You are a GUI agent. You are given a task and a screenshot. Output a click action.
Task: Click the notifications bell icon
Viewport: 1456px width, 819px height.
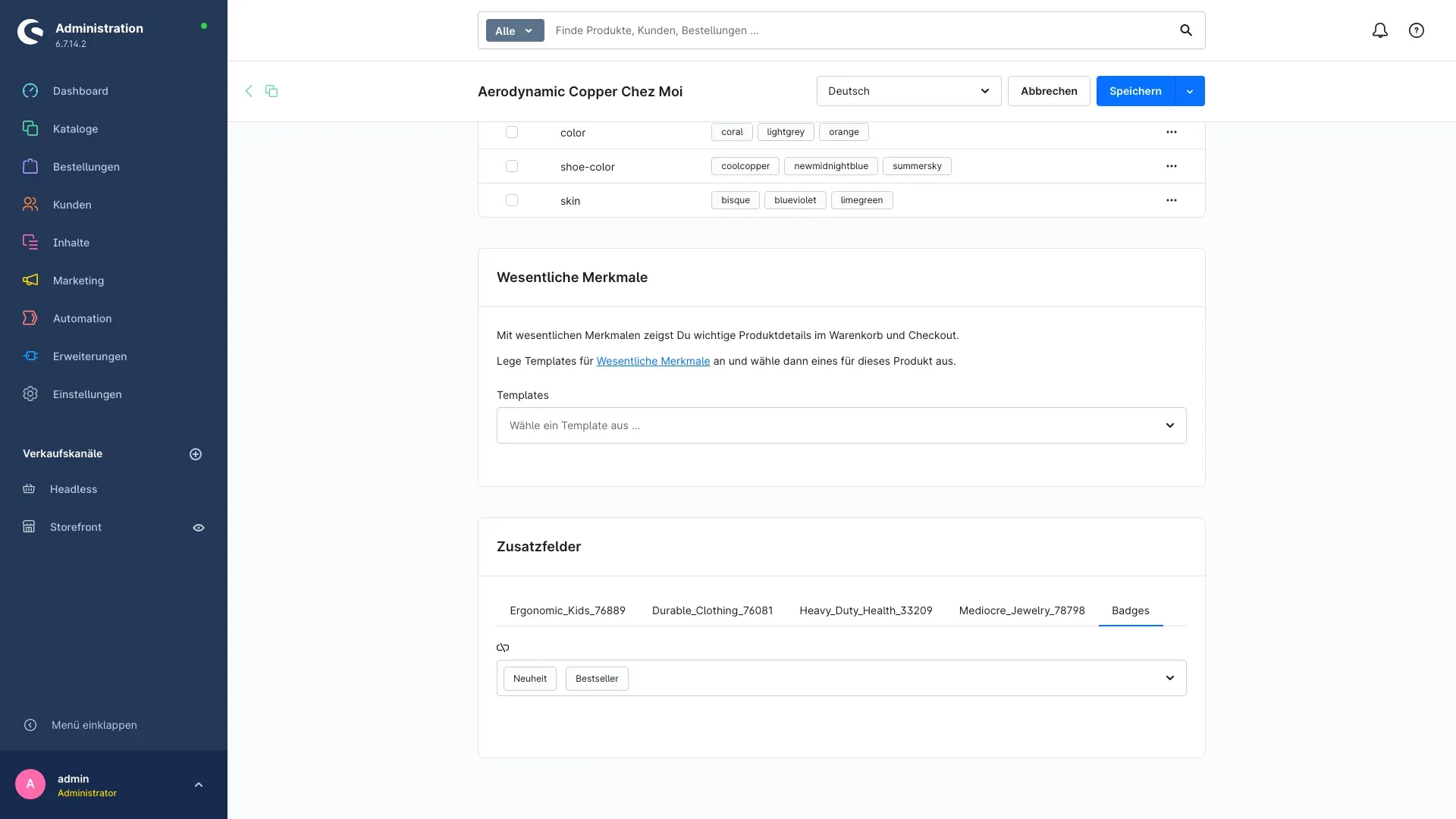pyautogui.click(x=1380, y=30)
